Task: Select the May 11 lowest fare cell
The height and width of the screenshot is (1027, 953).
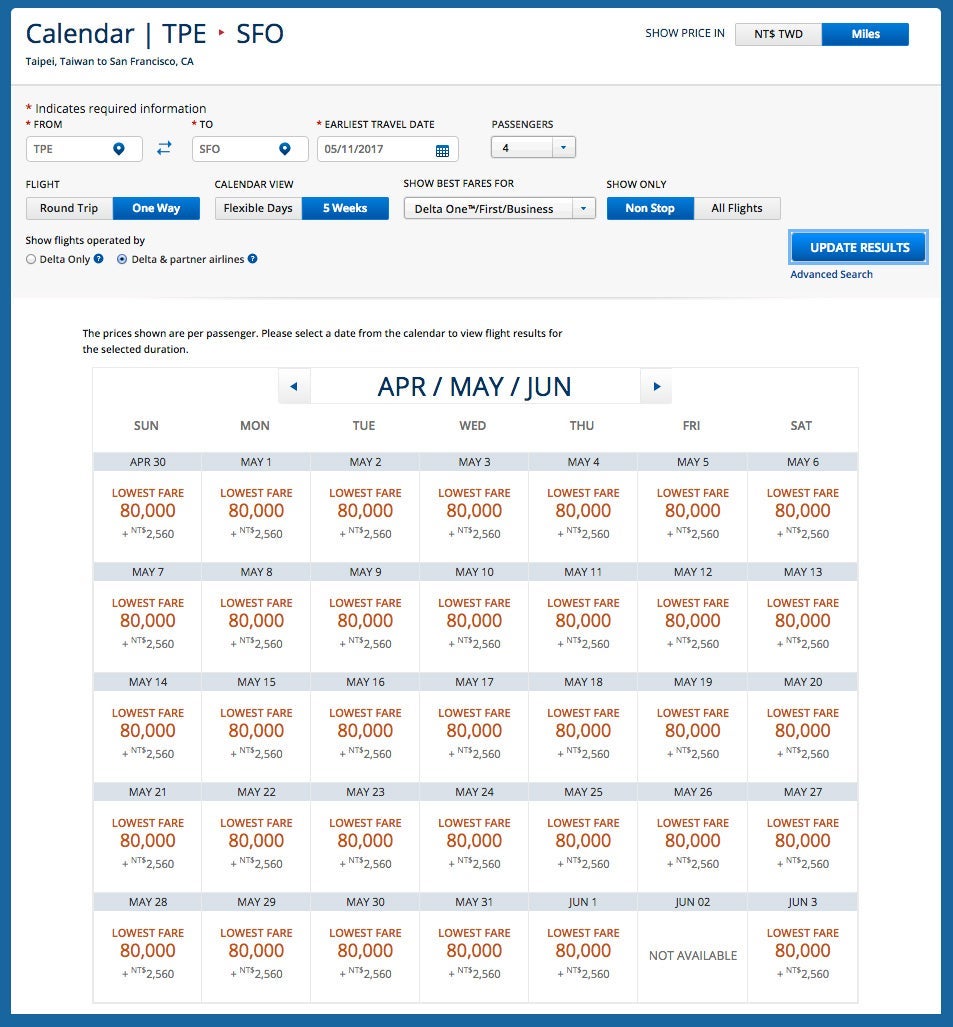Action: click(x=583, y=621)
